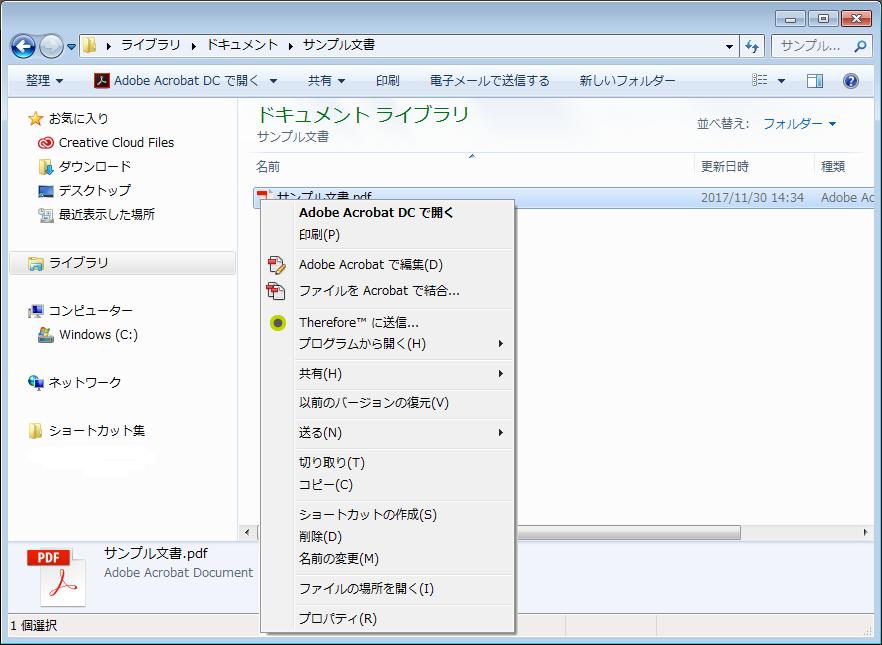This screenshot has height=645, width=882.
Task: Open the recent pages dropdown arrow
Action: coord(71,47)
